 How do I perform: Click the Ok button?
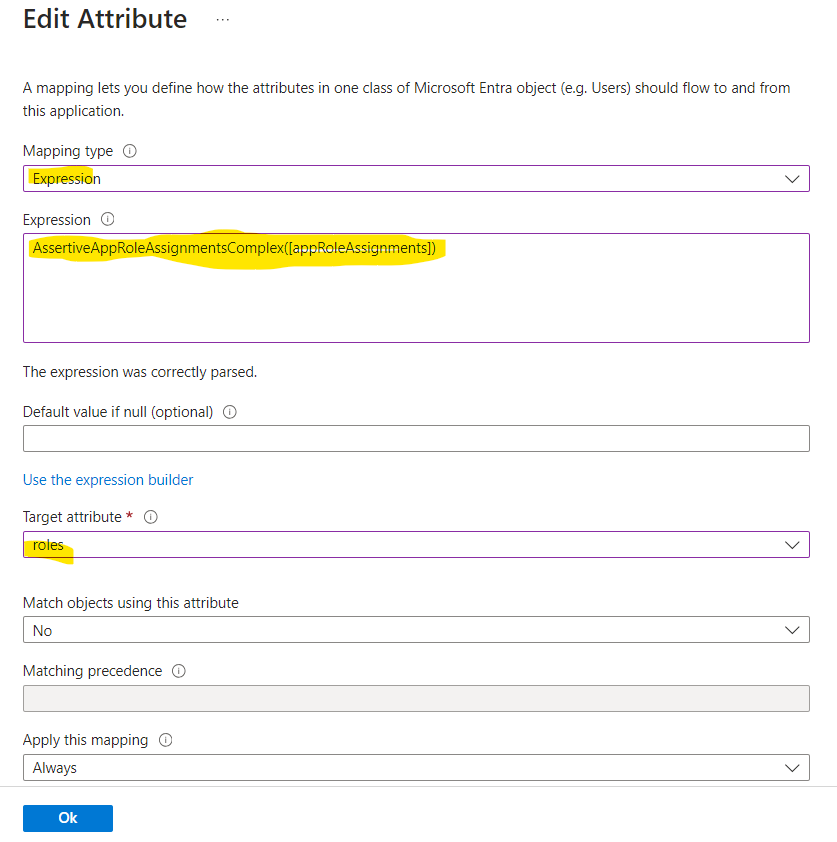coord(68,818)
